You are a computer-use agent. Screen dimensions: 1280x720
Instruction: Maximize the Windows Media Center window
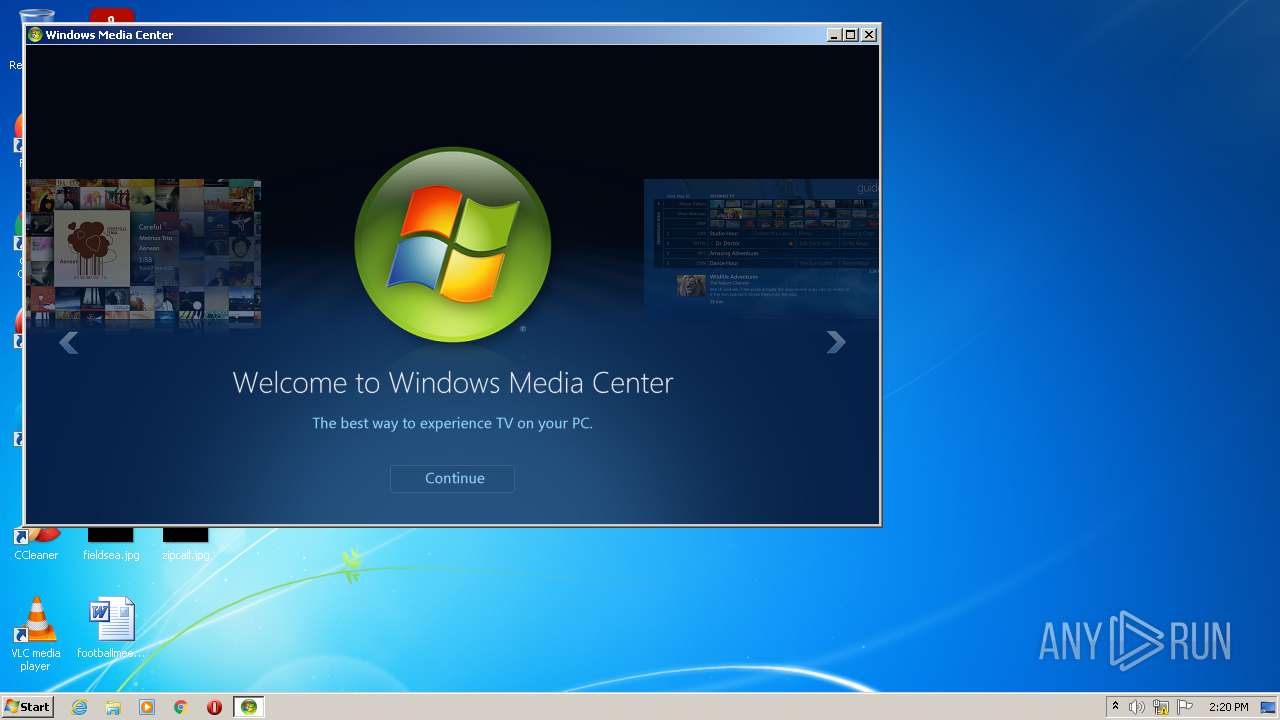(x=851, y=34)
